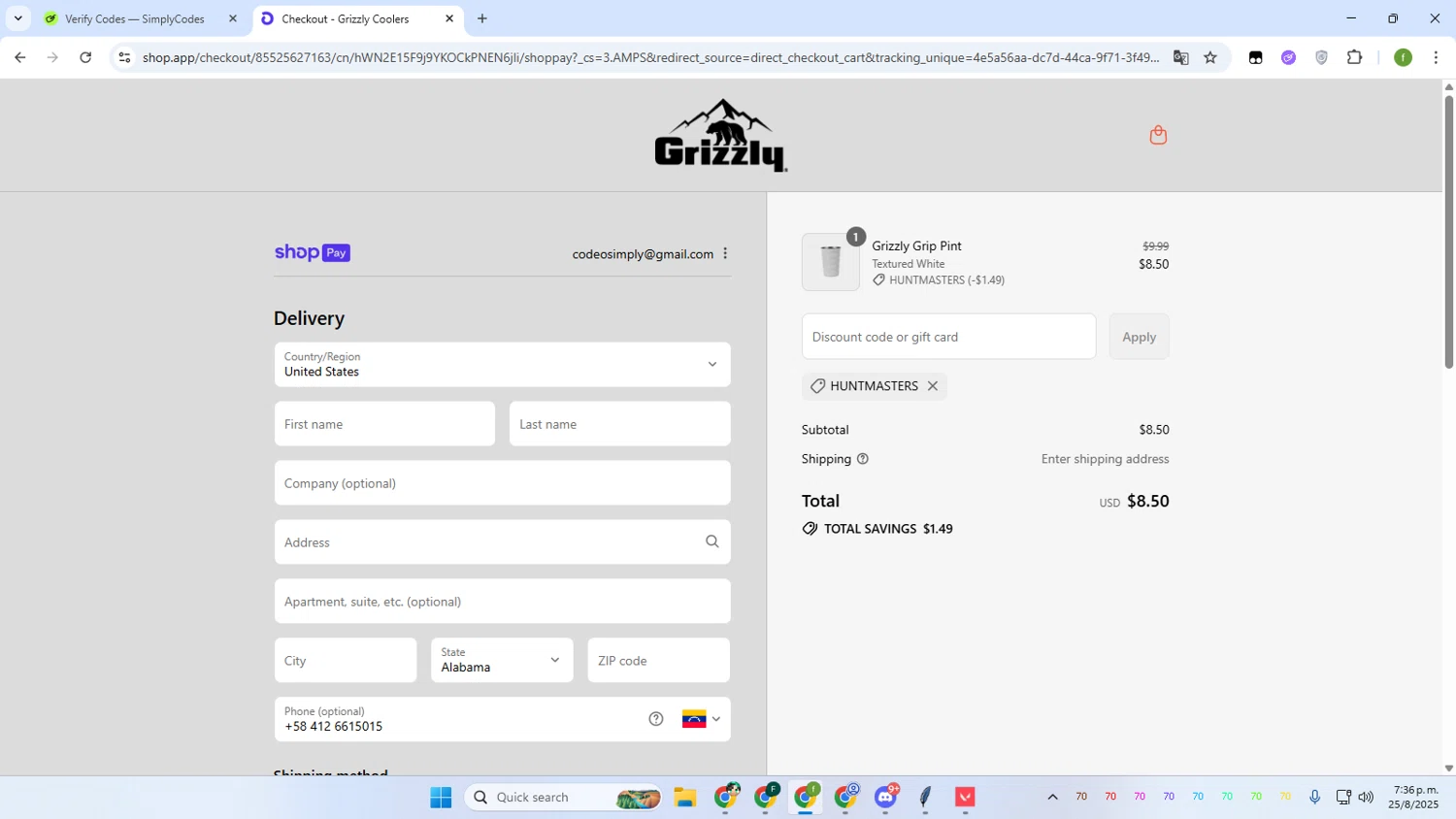Screen dimensions: 1456x819
Task: Open the clock and date in taskbar
Action: pyautogui.click(x=1413, y=797)
